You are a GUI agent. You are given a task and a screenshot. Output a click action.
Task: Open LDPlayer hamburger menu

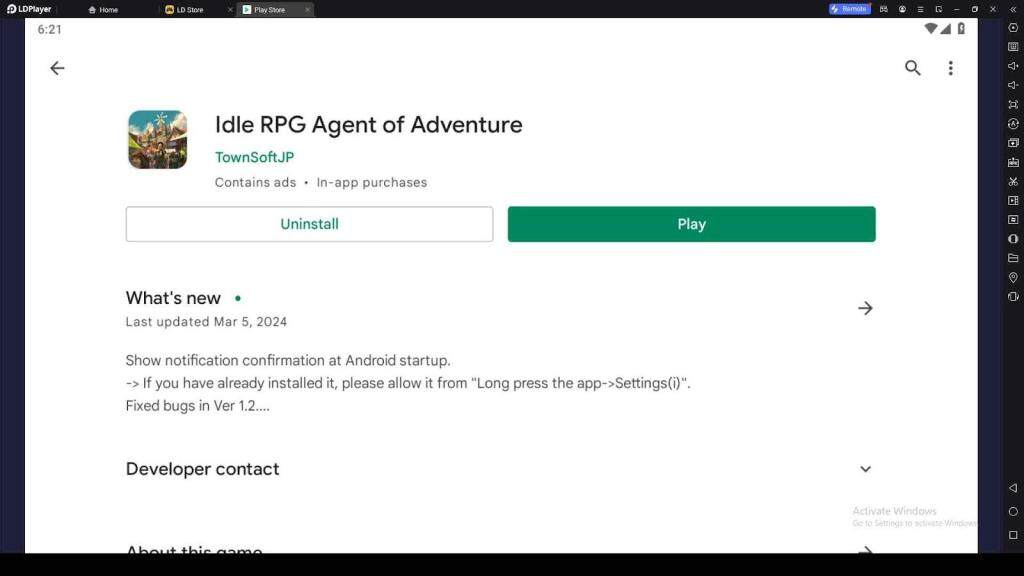(x=920, y=9)
